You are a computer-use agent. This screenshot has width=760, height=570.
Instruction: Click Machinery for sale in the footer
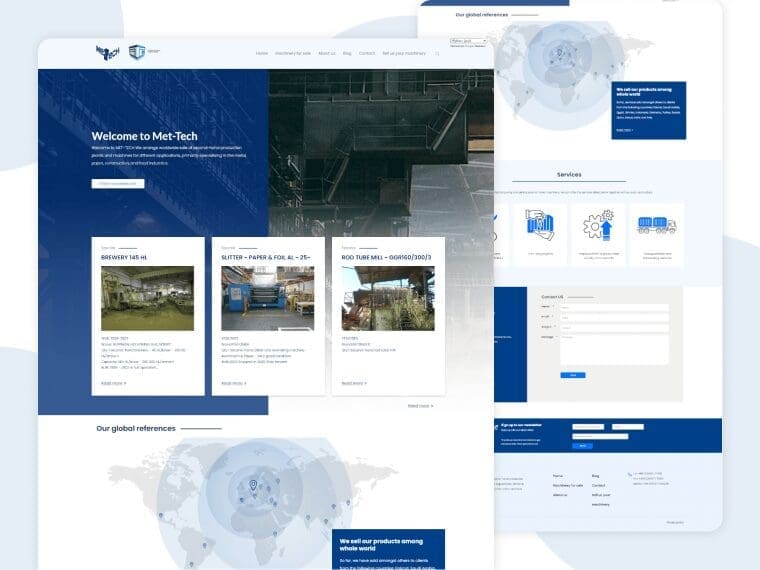pos(568,485)
